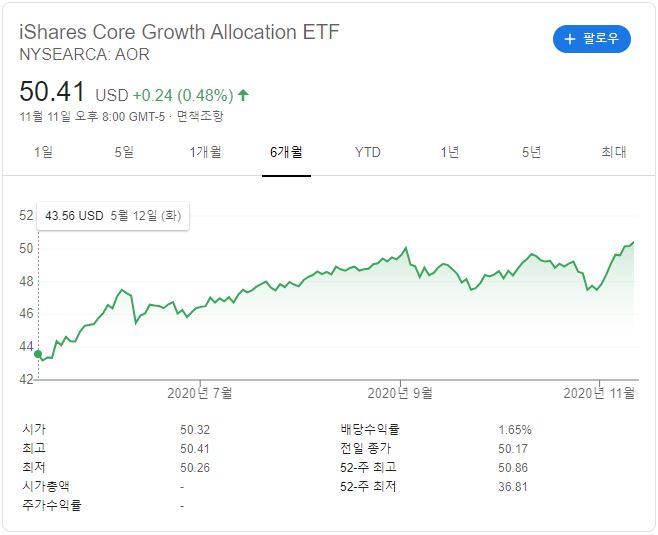Click the 2020년 7월 axis label
The image size is (658, 535).
click(x=202, y=393)
